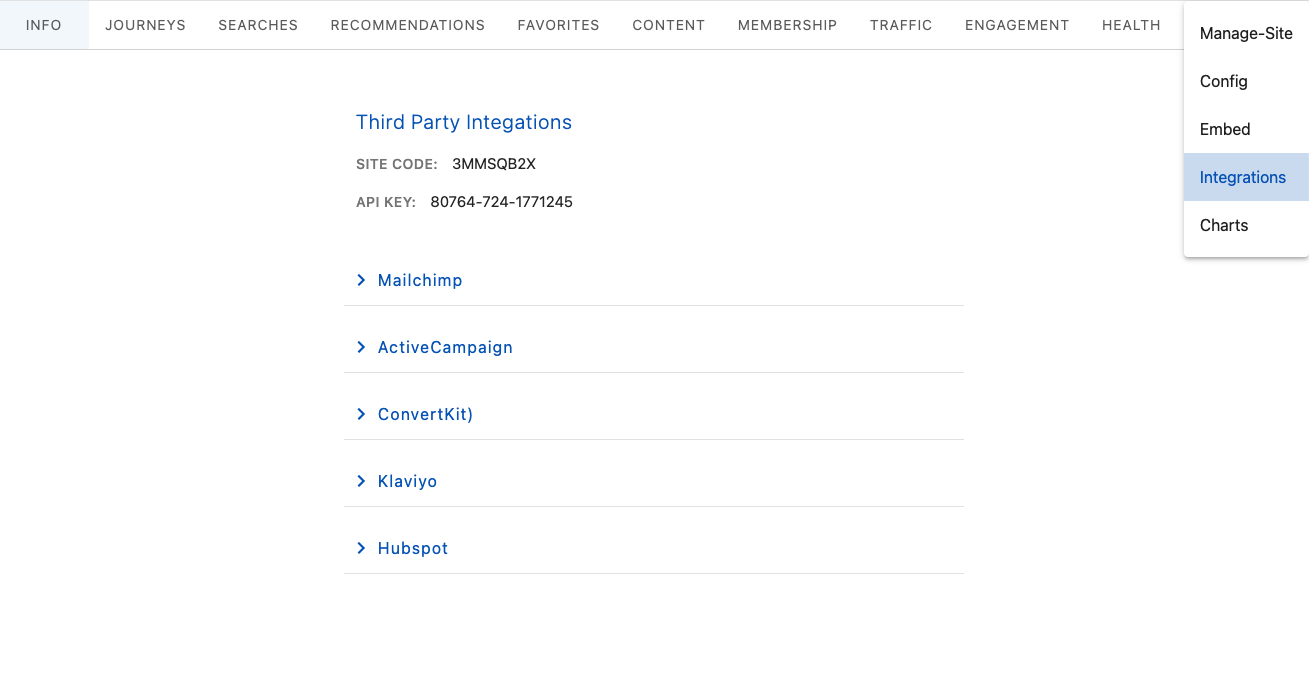Select the API key value 80764-724-1771245
Viewport: 1309px width, 686px height.
[x=502, y=202]
